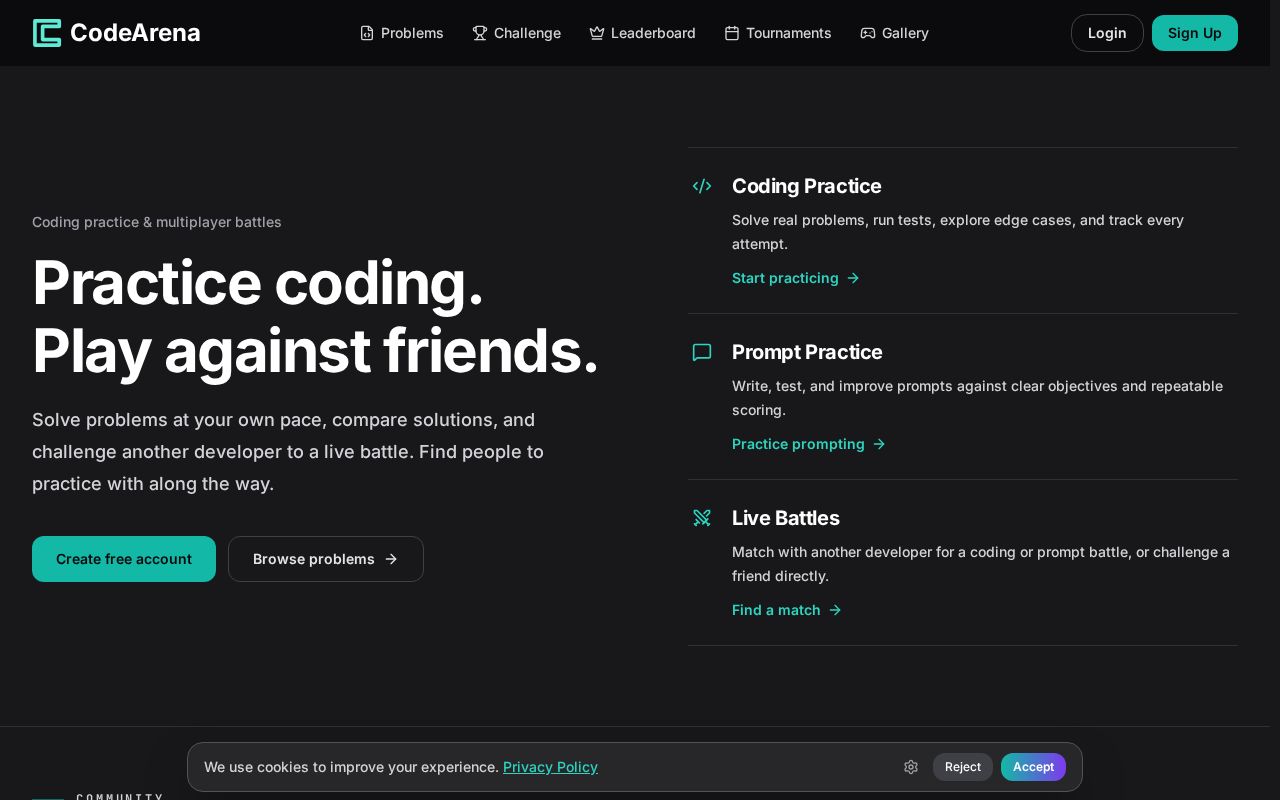This screenshot has width=1280, height=800.
Task: Click the Coding Practice heading
Action: click(806, 186)
